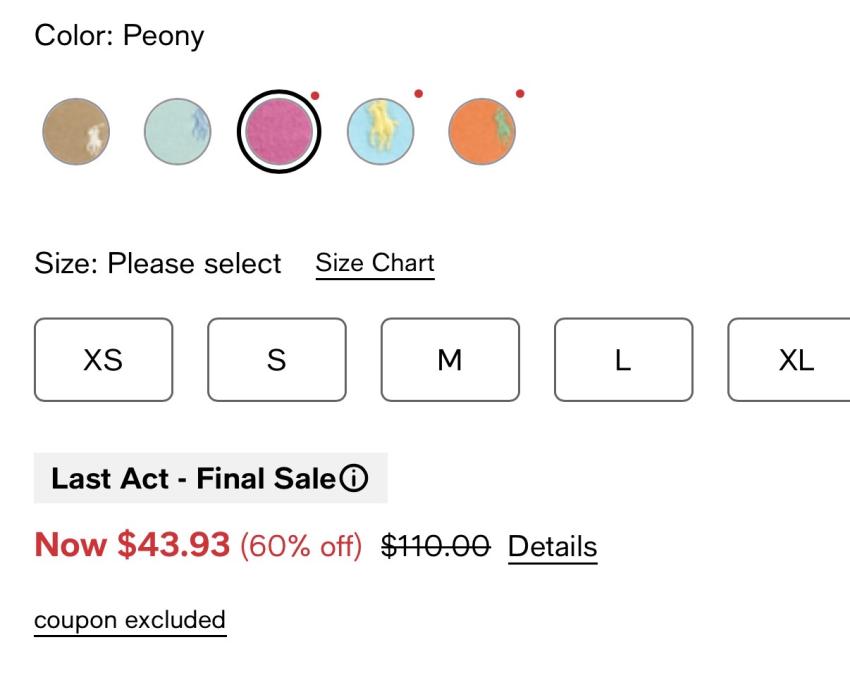
Task: Select the orange color swatch
Action: coord(482,130)
